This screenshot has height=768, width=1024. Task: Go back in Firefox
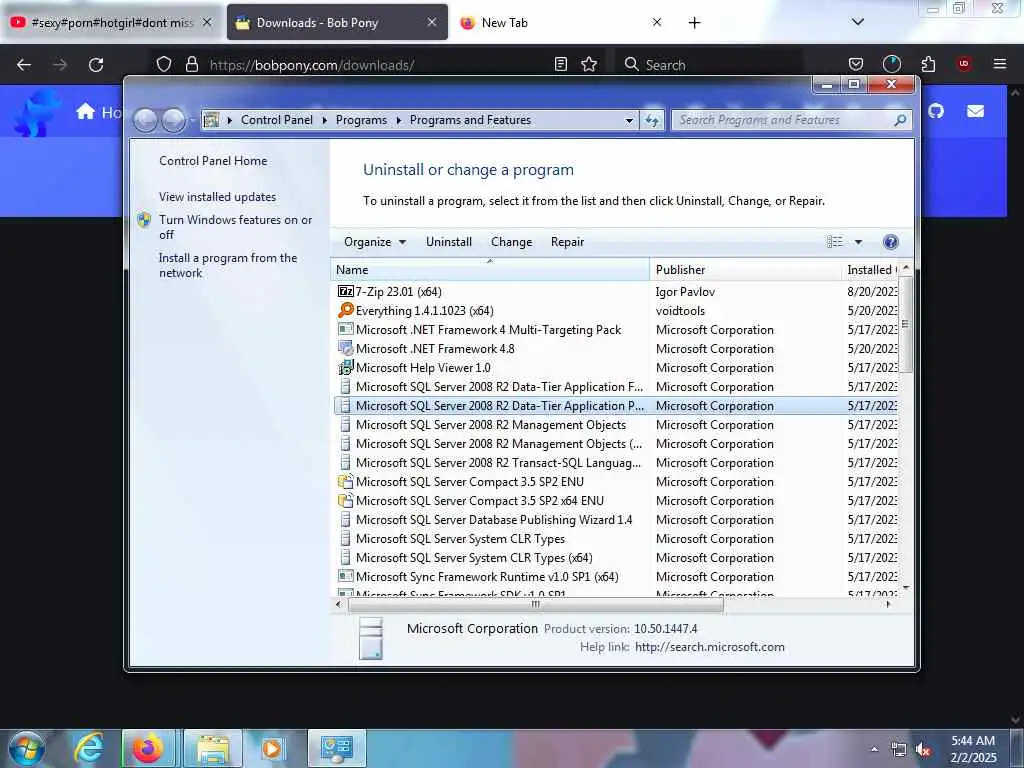(24, 65)
